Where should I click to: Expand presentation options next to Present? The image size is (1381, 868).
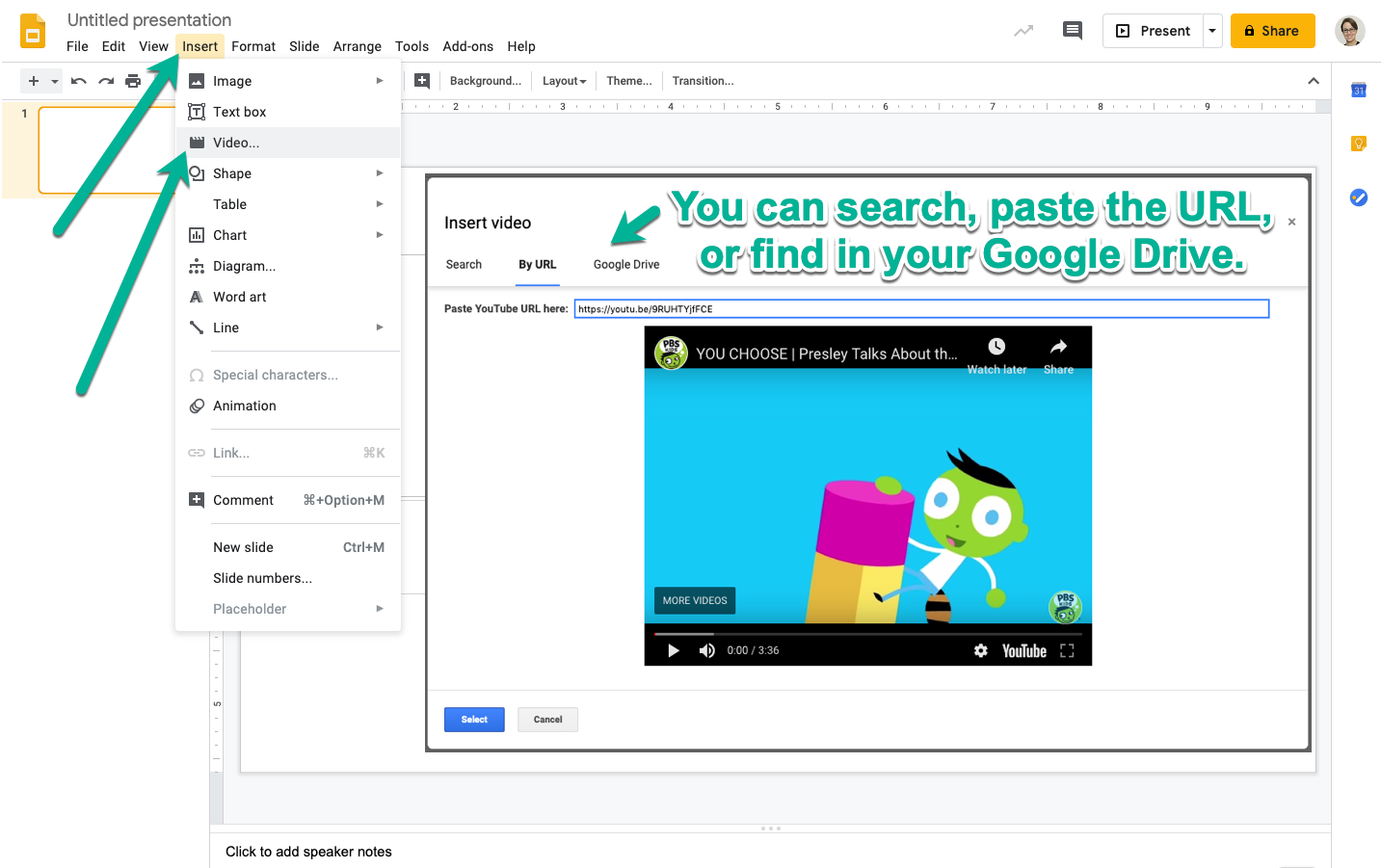point(1211,30)
